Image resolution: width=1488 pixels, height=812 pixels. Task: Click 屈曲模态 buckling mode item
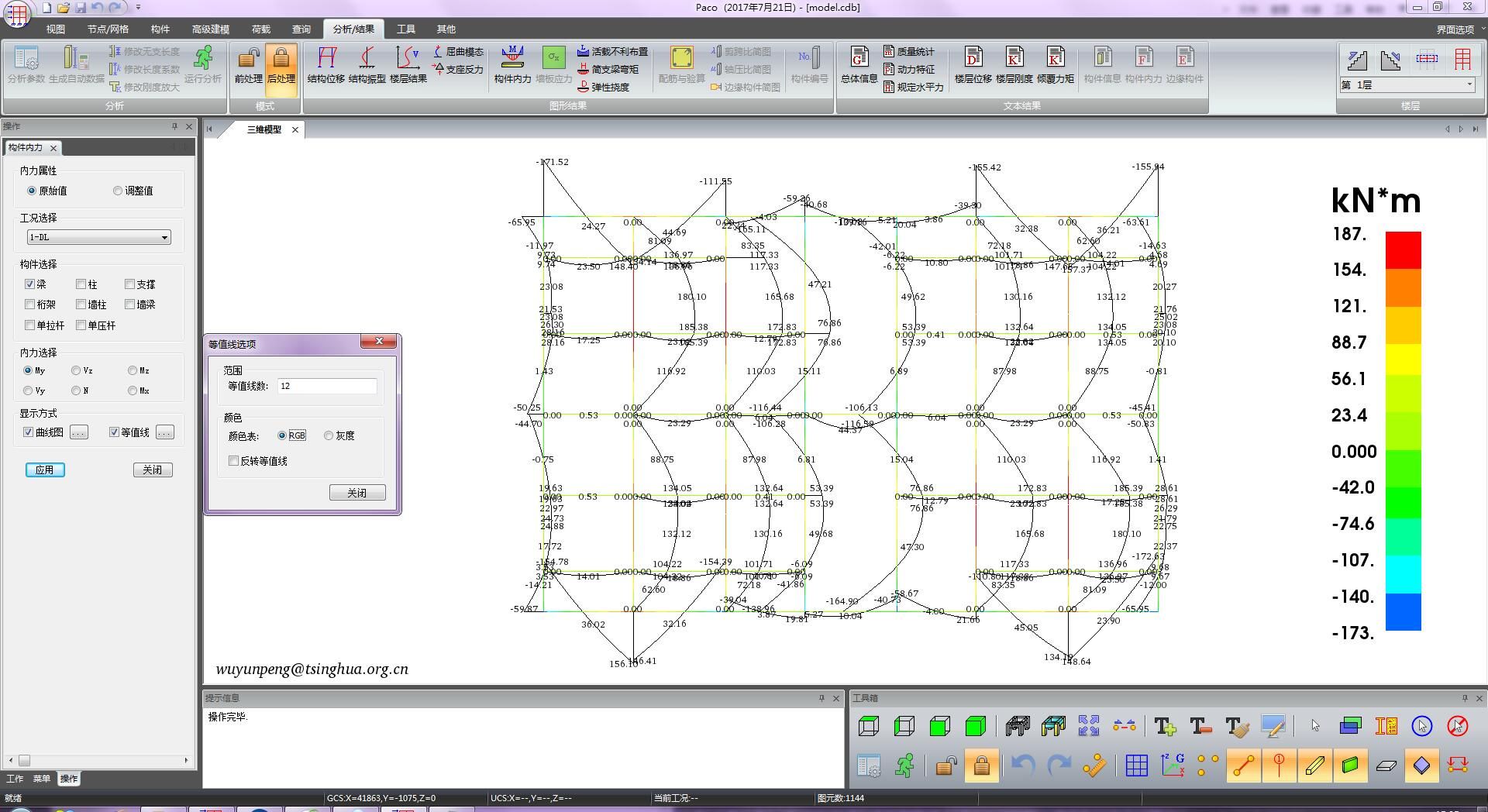click(x=458, y=51)
